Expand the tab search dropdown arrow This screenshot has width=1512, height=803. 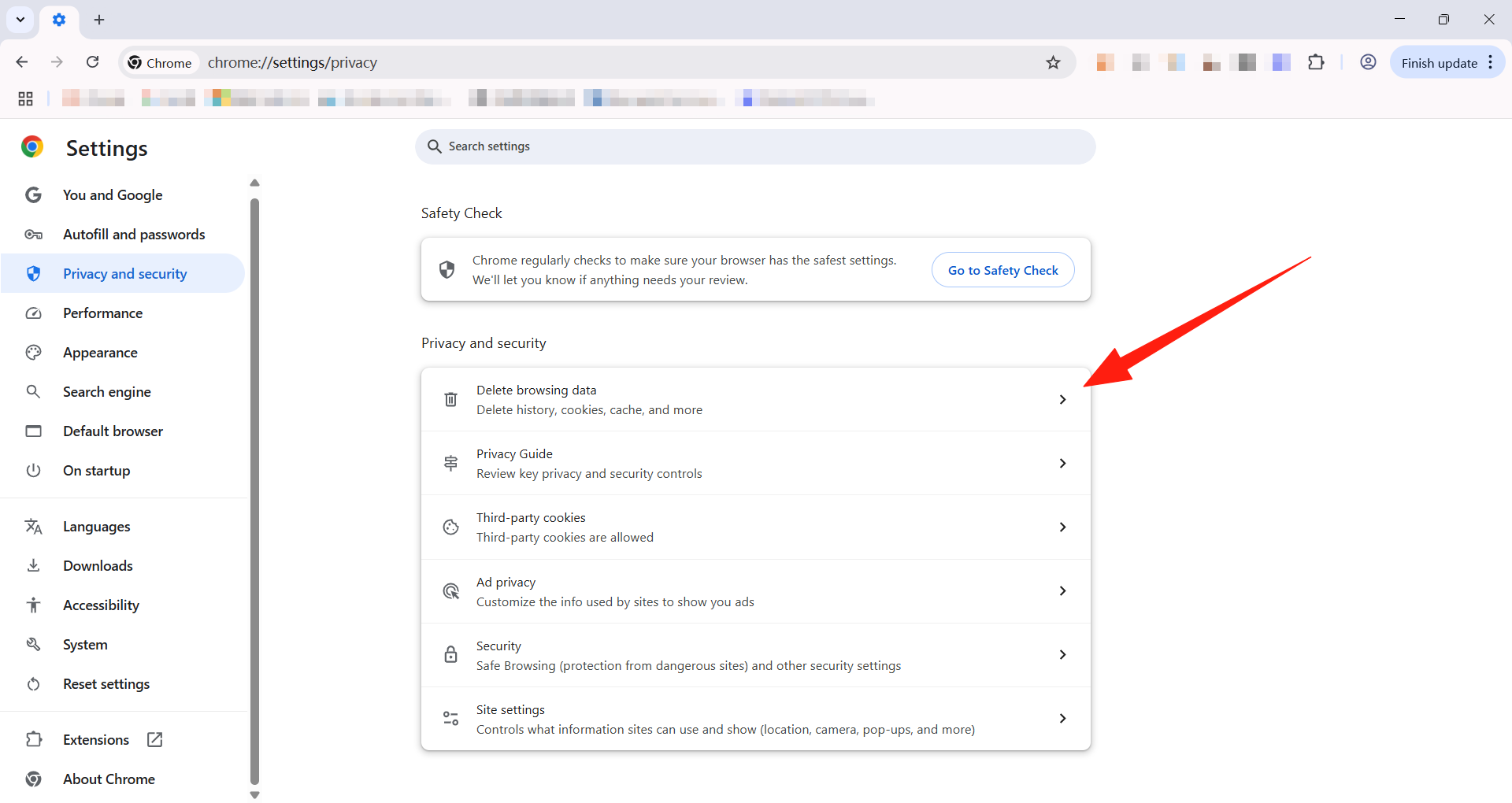click(20, 20)
